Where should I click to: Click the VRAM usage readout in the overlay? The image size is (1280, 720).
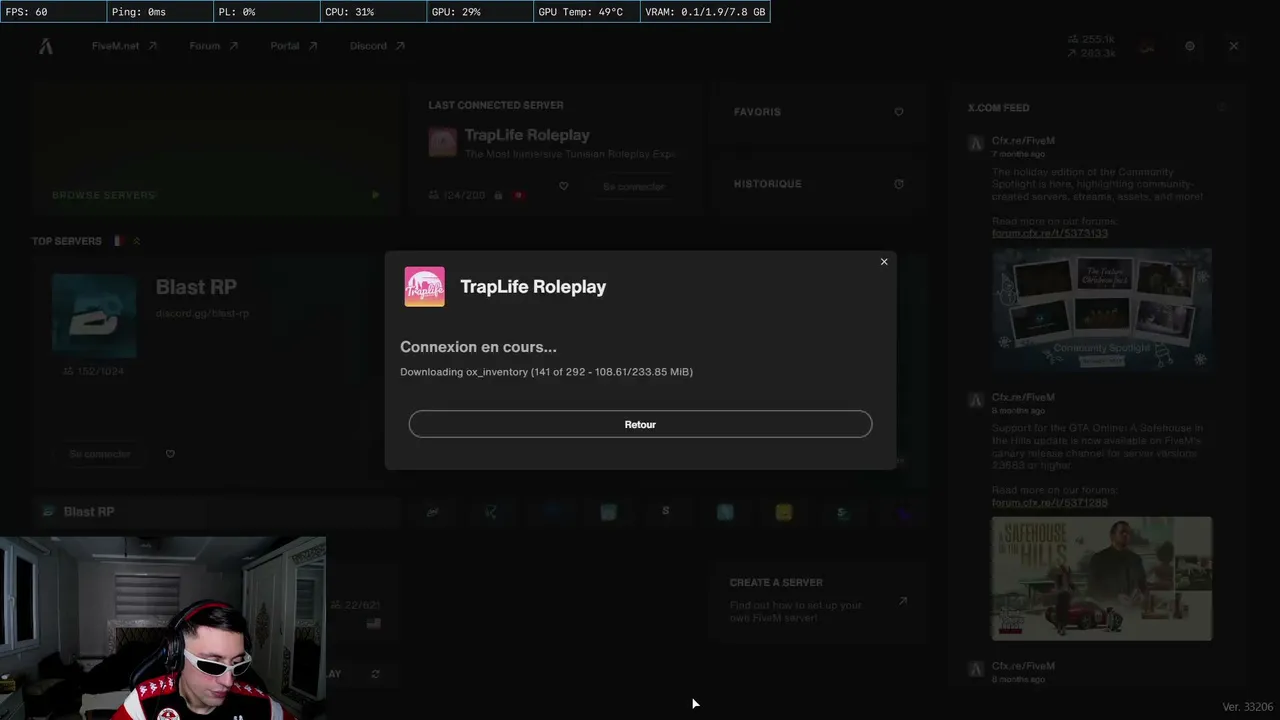tap(706, 12)
